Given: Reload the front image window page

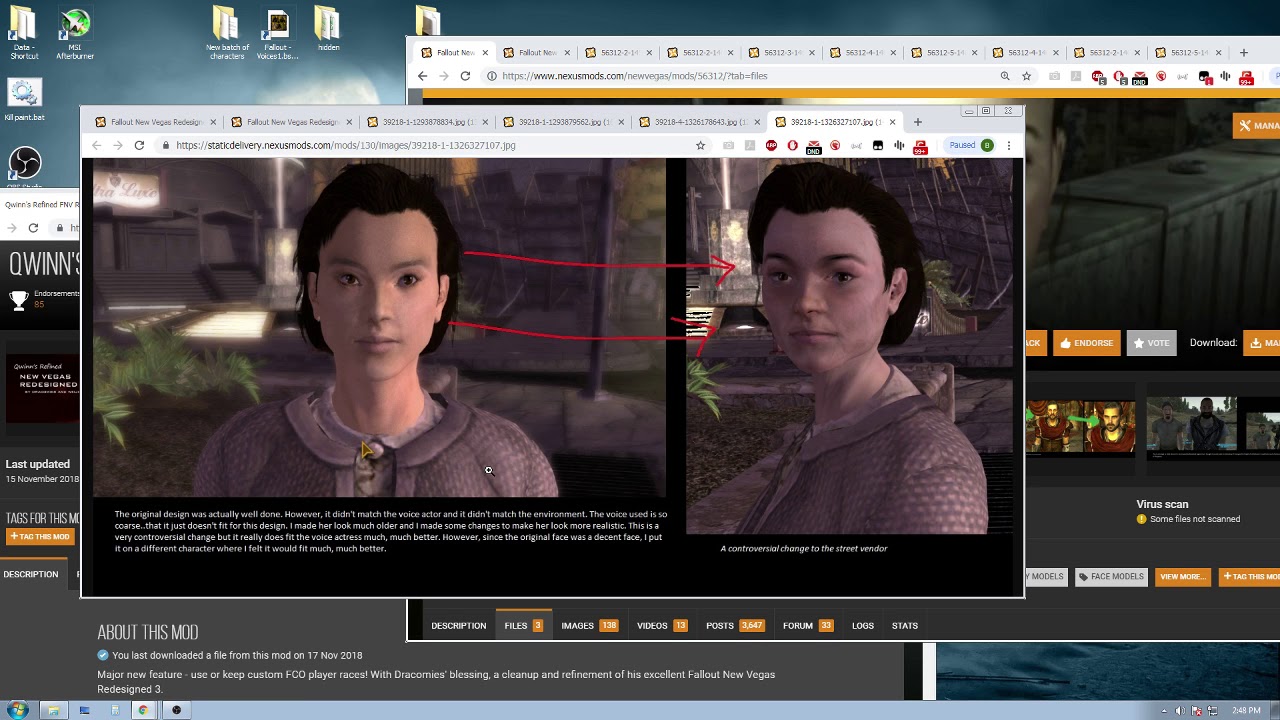Looking at the screenshot, I should [x=139, y=145].
